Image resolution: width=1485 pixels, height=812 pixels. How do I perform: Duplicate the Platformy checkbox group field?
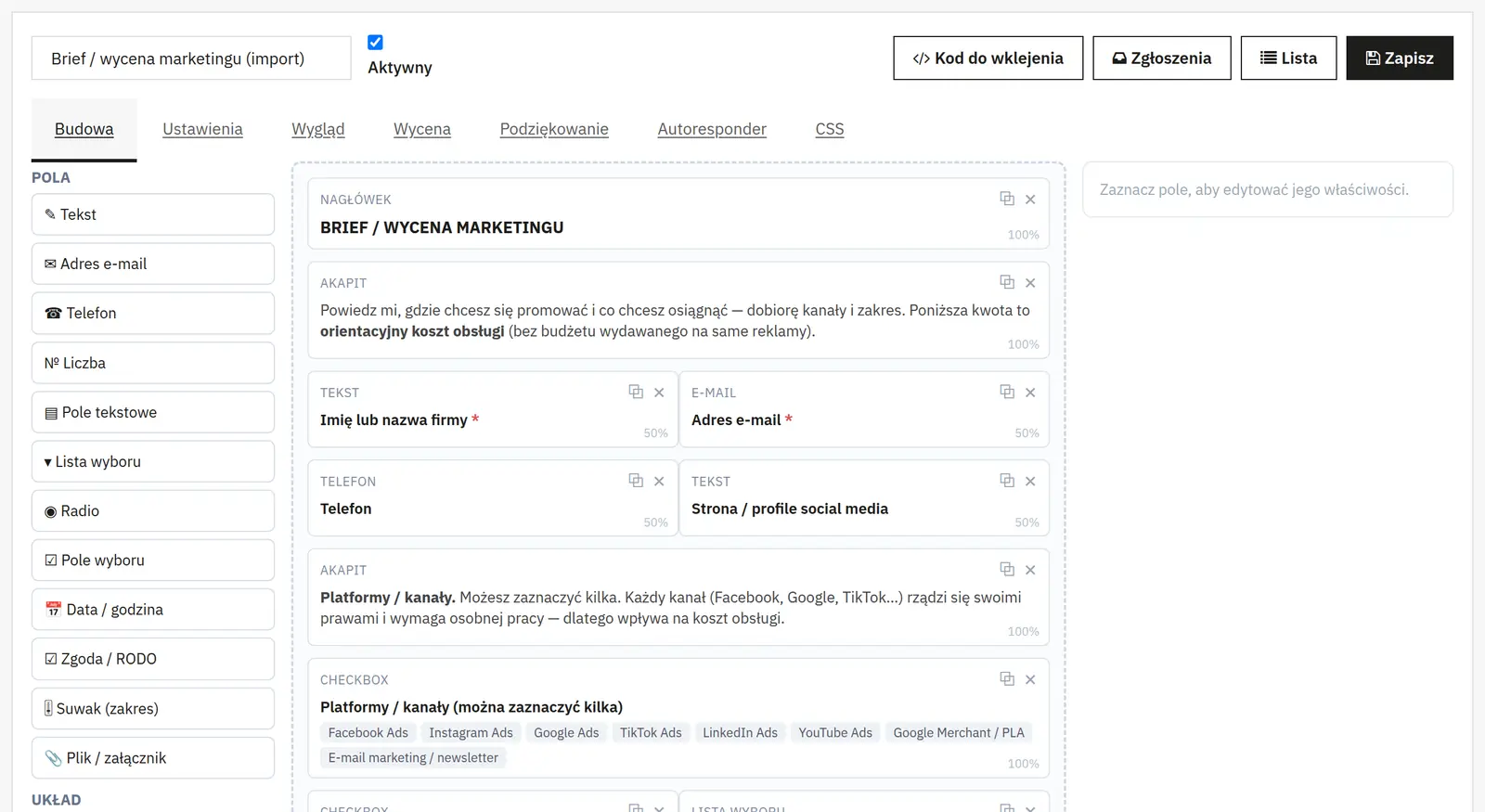click(x=1007, y=679)
